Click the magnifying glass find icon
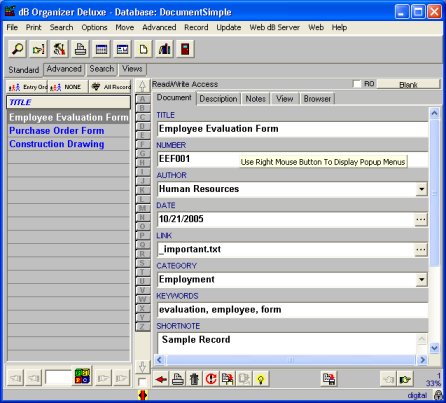 click(17, 49)
